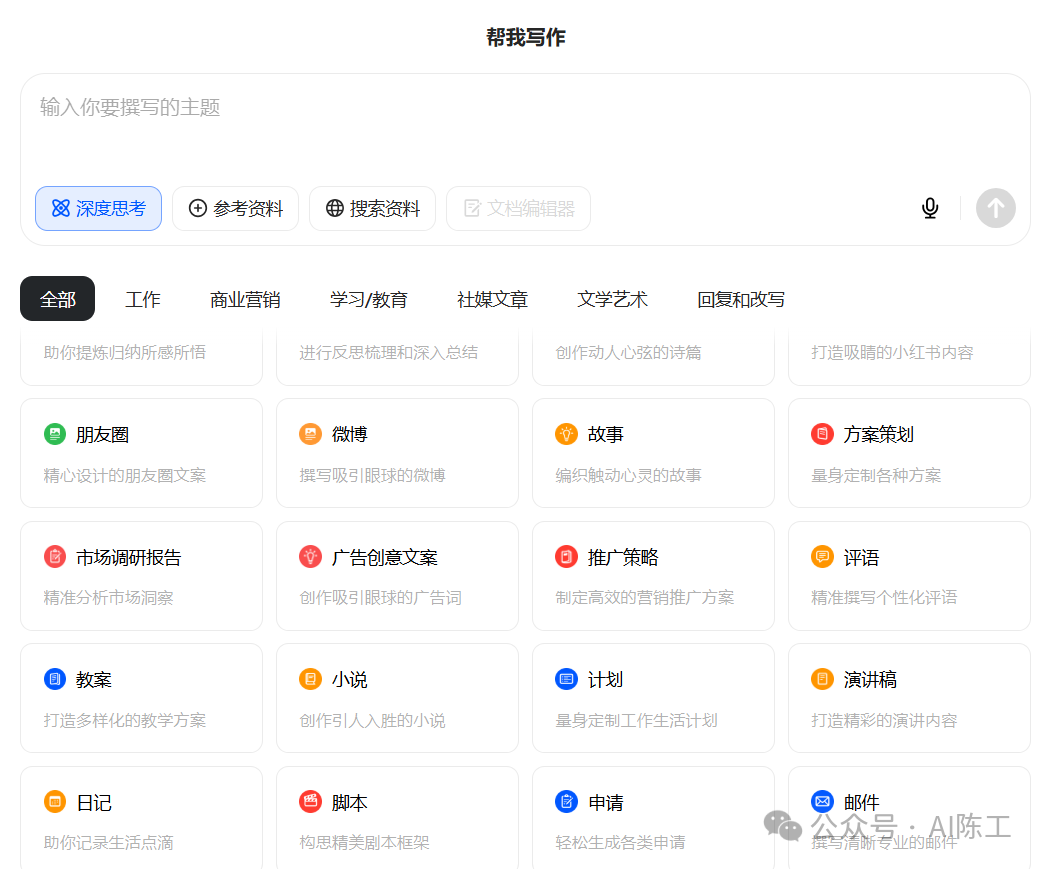Switch to the 工作 tab
The width and height of the screenshot is (1045, 869).
pos(142,299)
